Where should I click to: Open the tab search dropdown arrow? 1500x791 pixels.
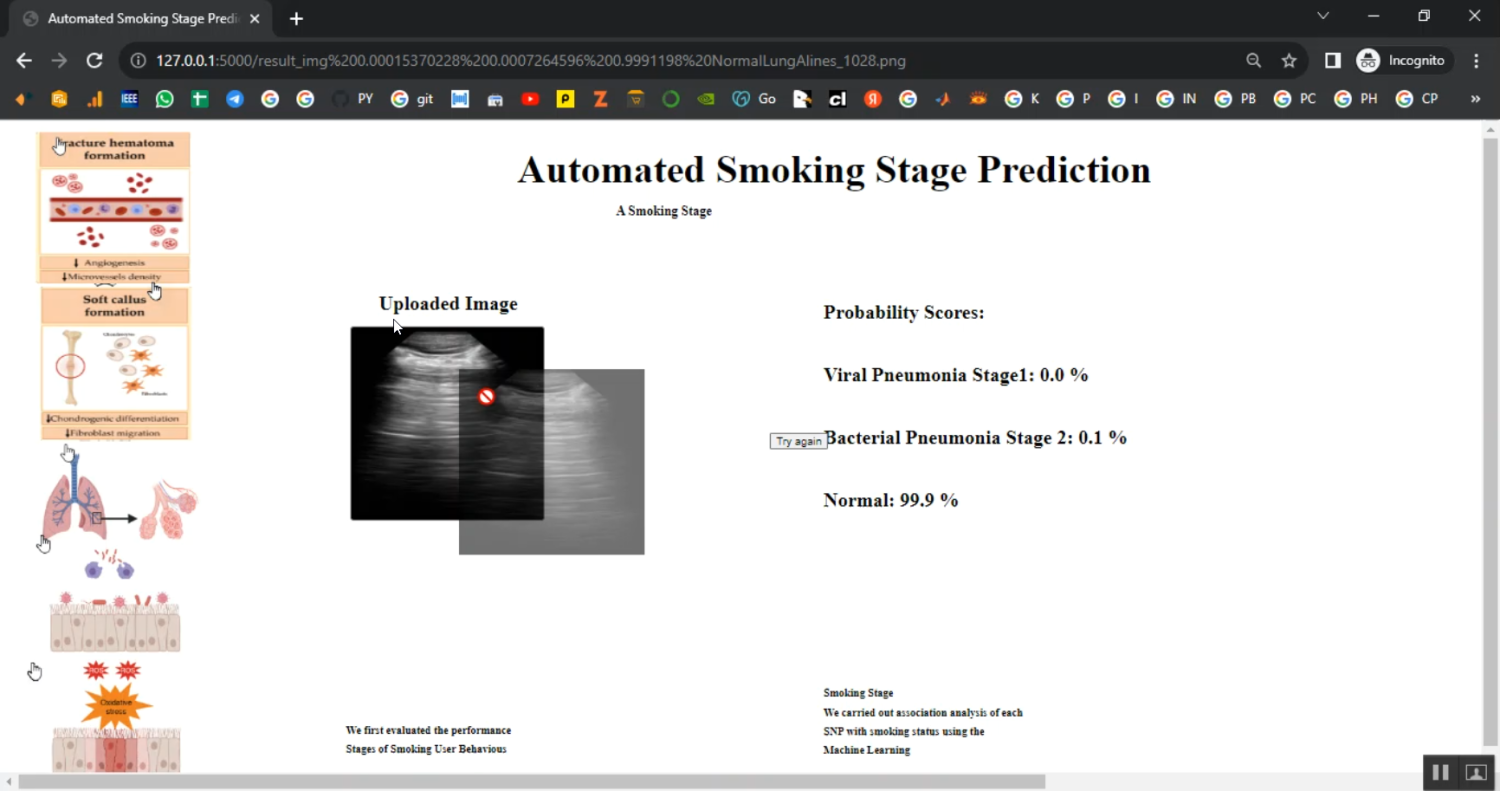tap(1322, 16)
